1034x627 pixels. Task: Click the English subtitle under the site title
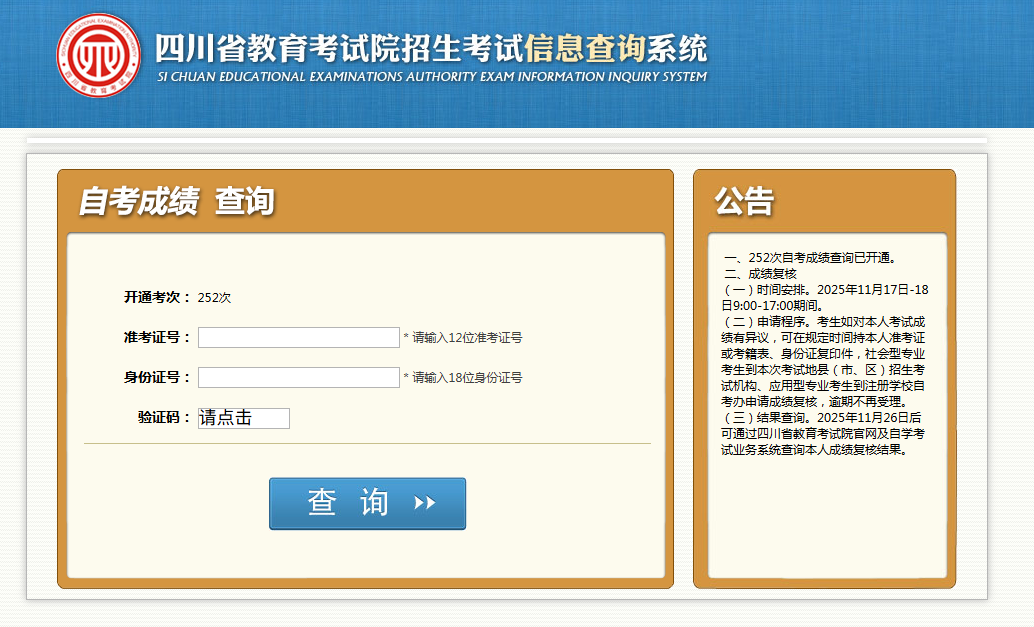(x=431, y=77)
